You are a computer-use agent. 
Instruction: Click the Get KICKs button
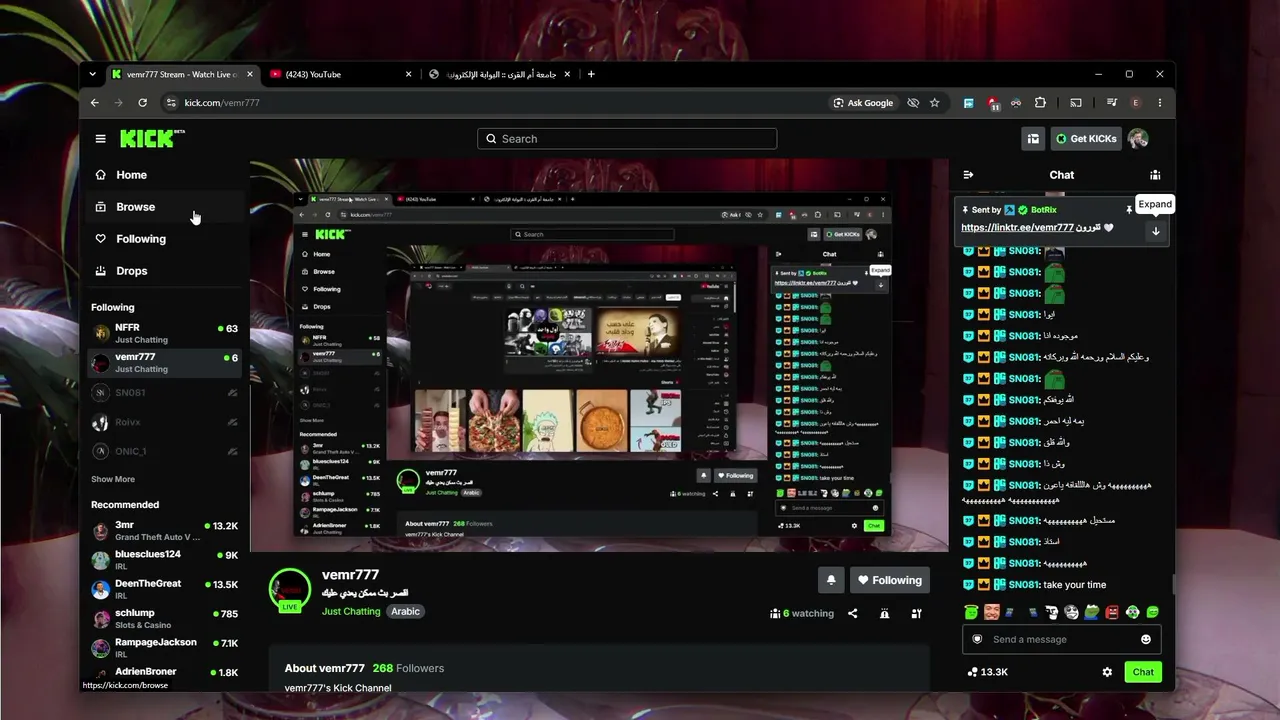click(x=1085, y=139)
